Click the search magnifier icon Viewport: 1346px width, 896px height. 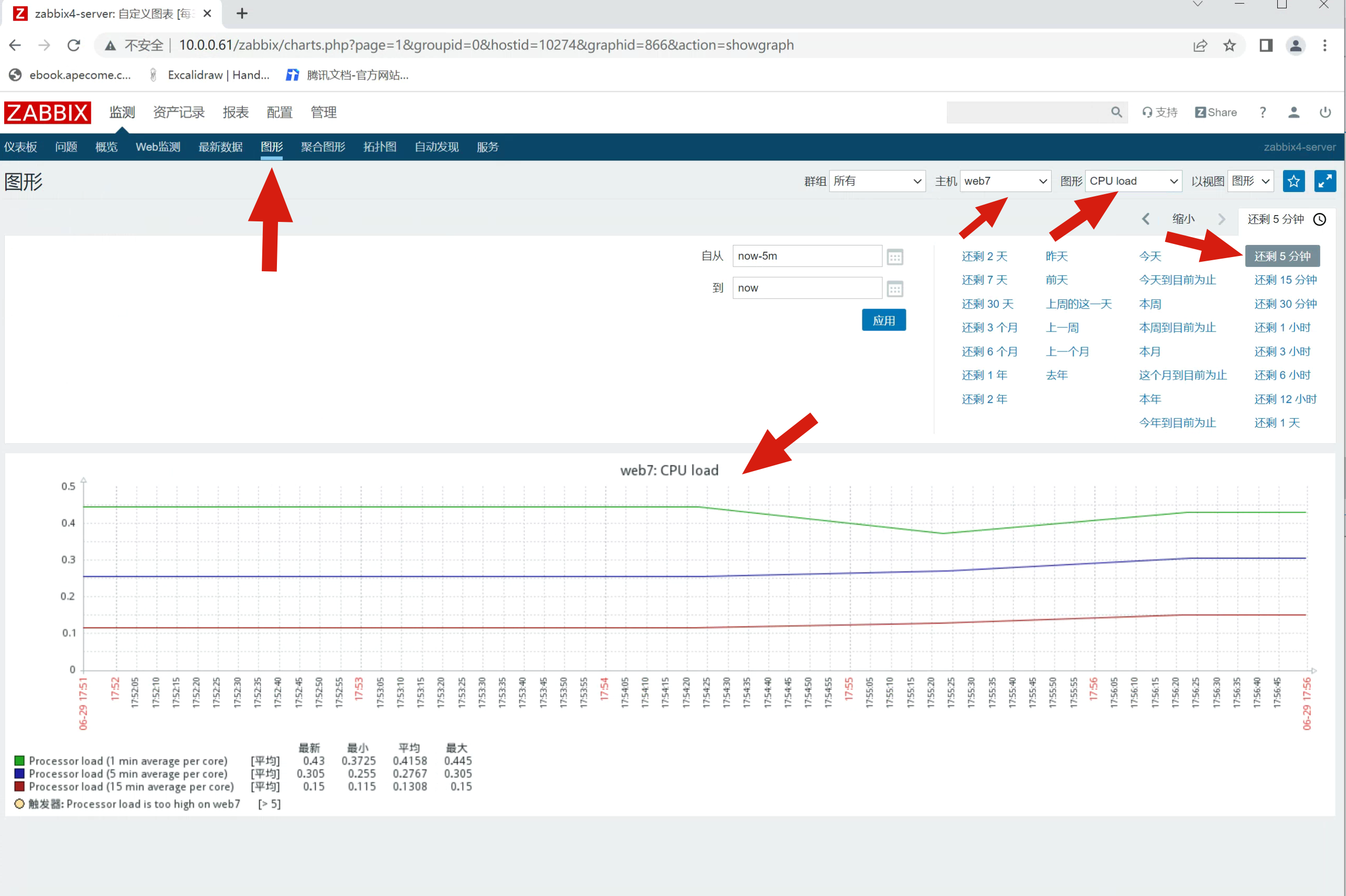1116,112
